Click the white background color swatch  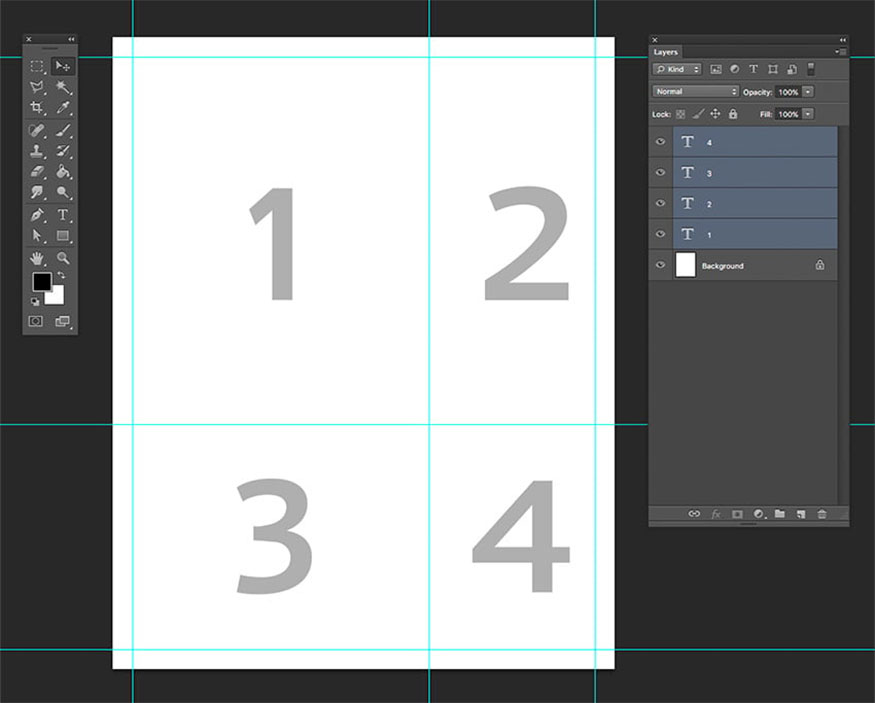[57, 297]
